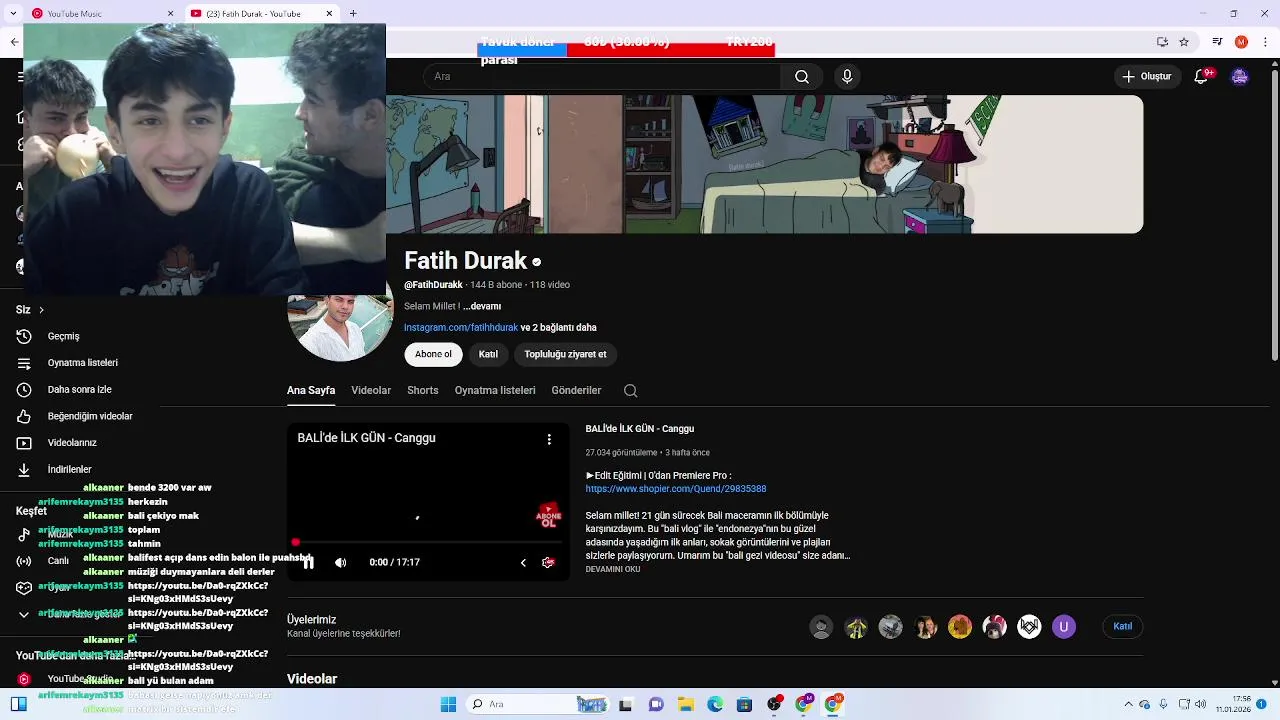Open channel Oynatma listeleri tab
Viewport: 1280px width, 720px height.
pyautogui.click(x=495, y=391)
